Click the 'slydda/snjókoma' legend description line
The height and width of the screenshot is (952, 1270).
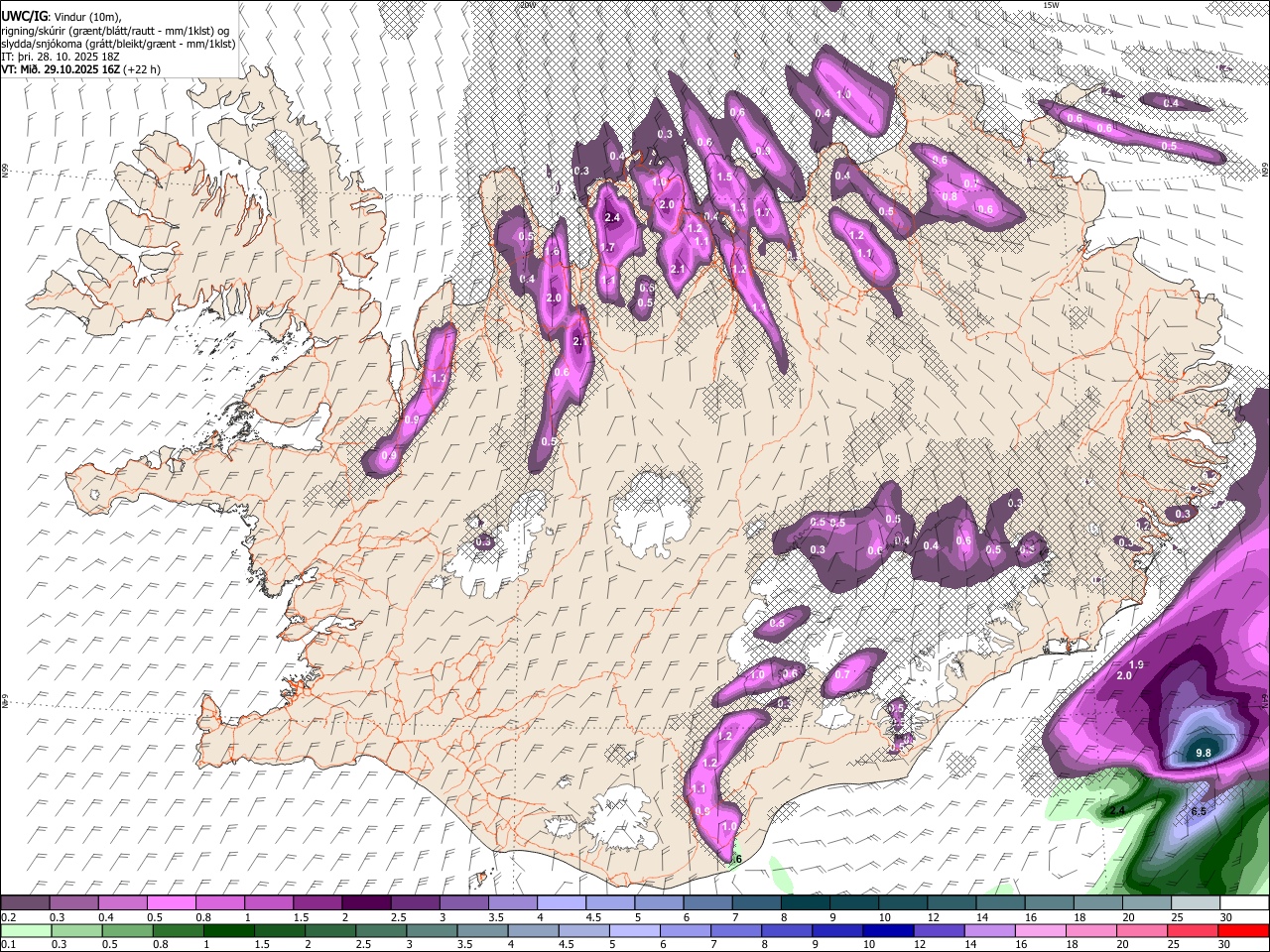(118, 44)
